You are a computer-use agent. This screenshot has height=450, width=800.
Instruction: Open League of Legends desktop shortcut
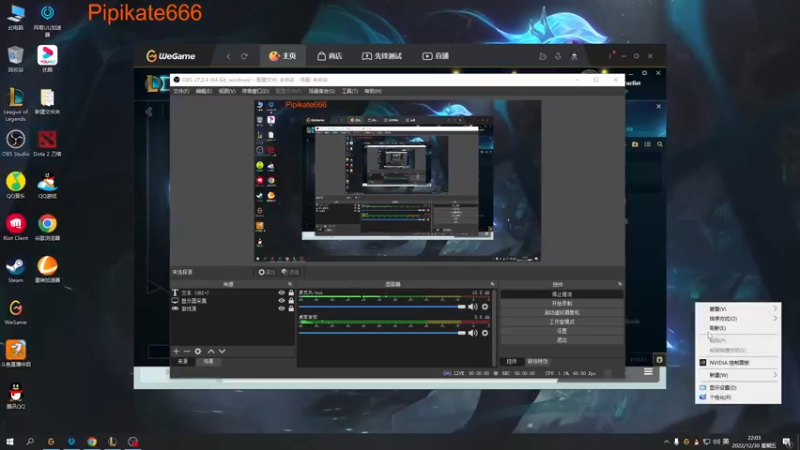point(15,104)
